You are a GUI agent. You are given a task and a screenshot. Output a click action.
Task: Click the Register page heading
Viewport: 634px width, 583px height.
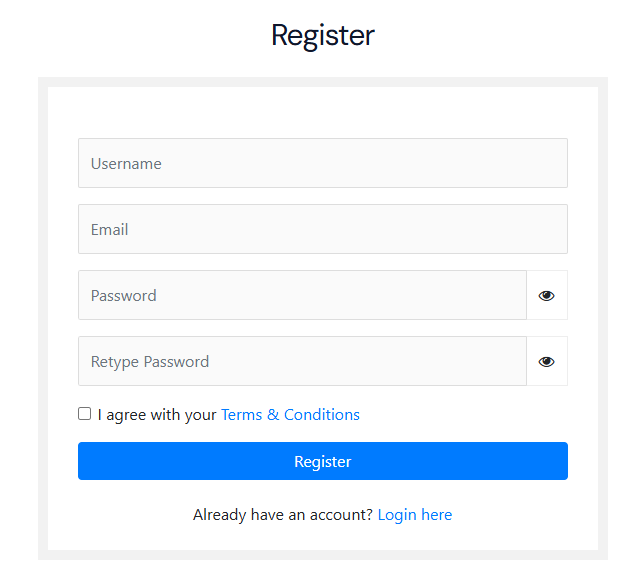click(322, 35)
